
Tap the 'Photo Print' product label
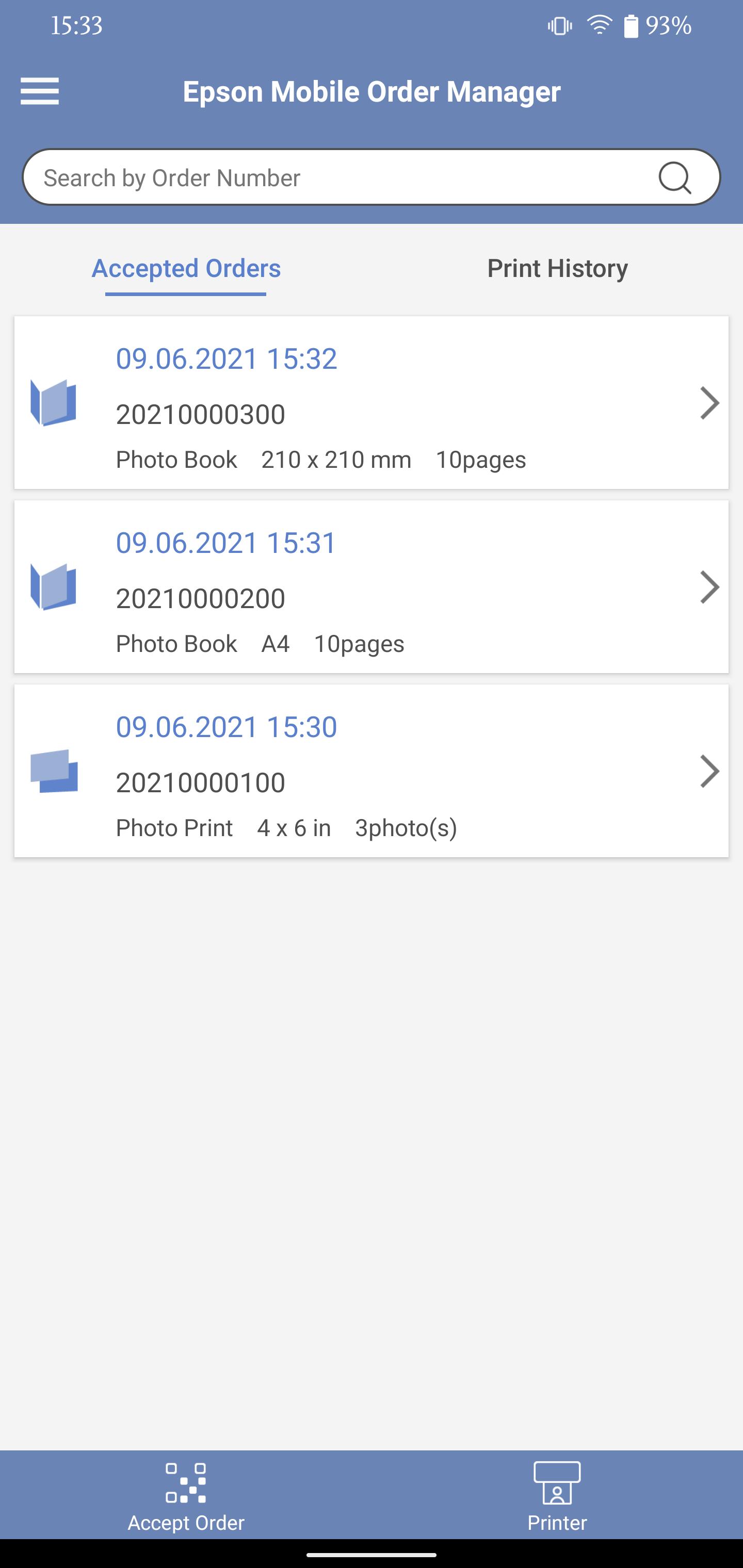[x=174, y=828]
